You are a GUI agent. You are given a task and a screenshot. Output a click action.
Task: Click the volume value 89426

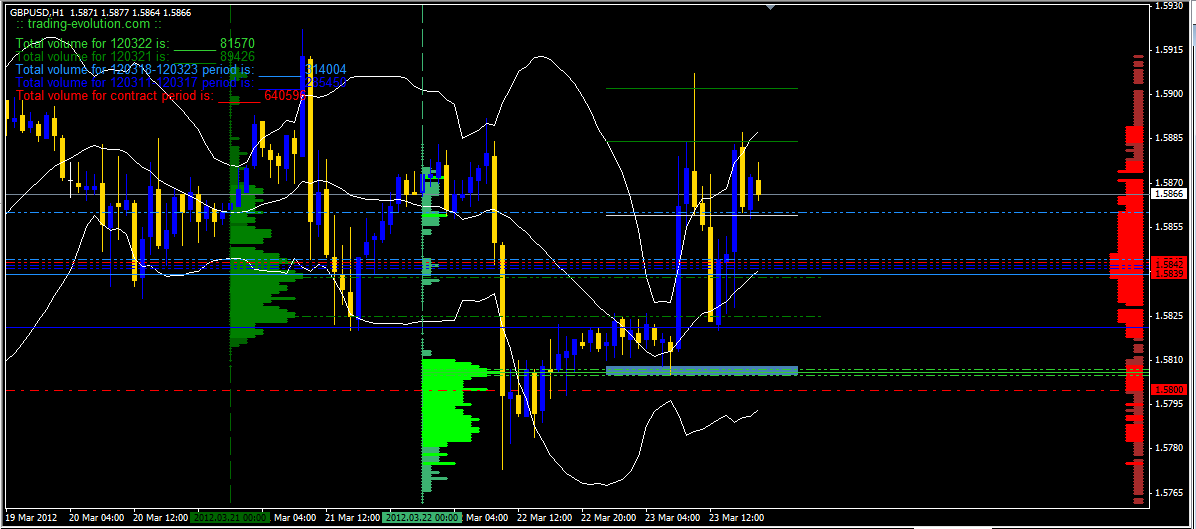236,56
